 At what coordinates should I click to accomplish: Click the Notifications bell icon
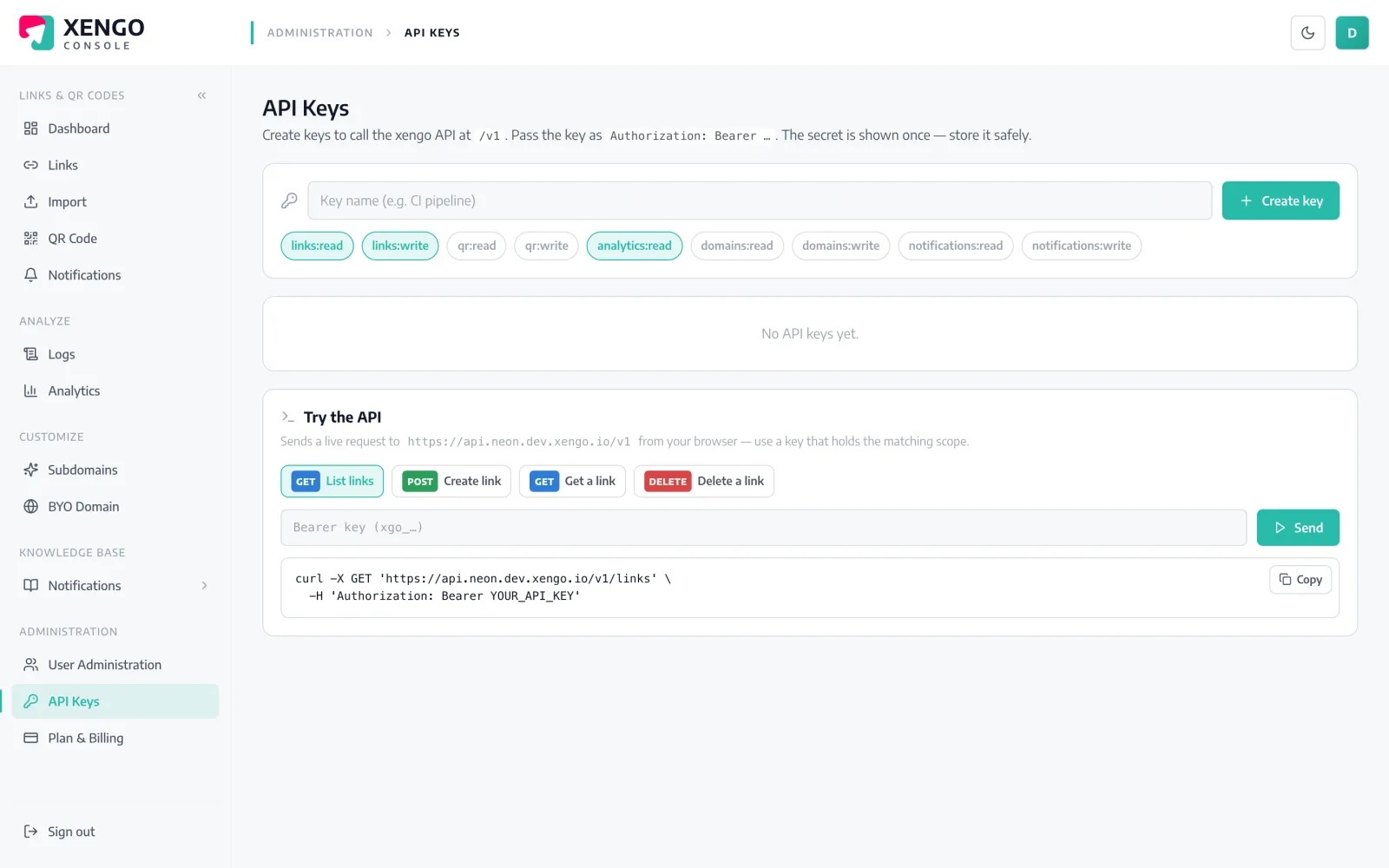(x=30, y=274)
